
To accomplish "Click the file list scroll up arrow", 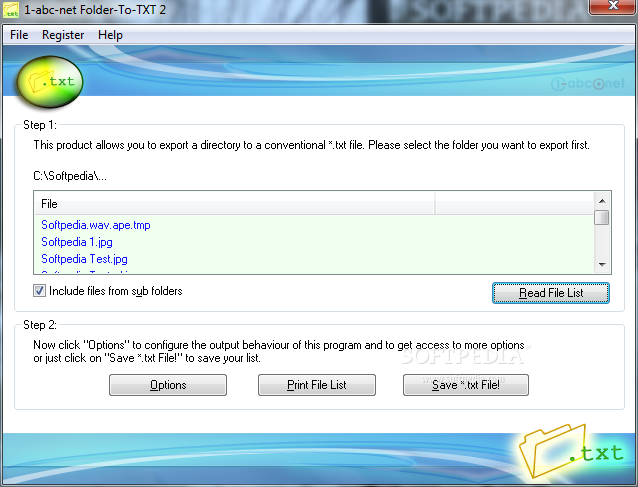I will tap(602, 201).
